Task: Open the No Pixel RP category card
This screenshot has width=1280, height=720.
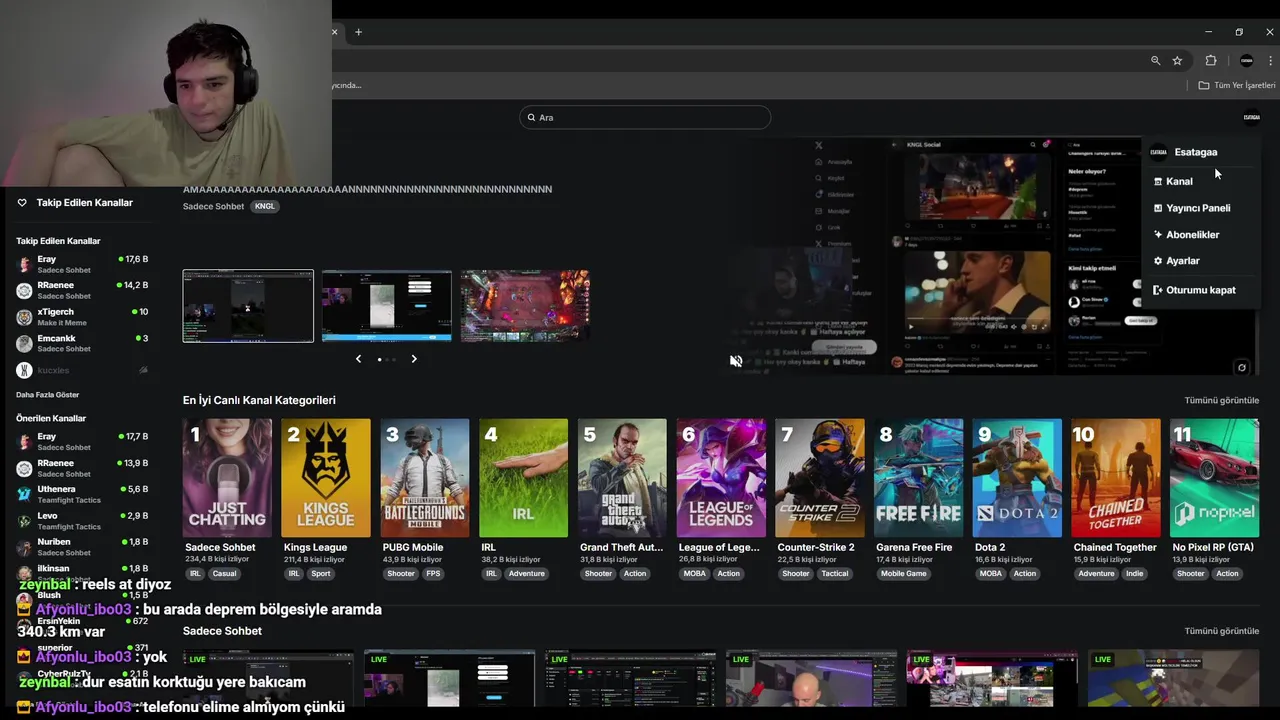Action: 1214,478
